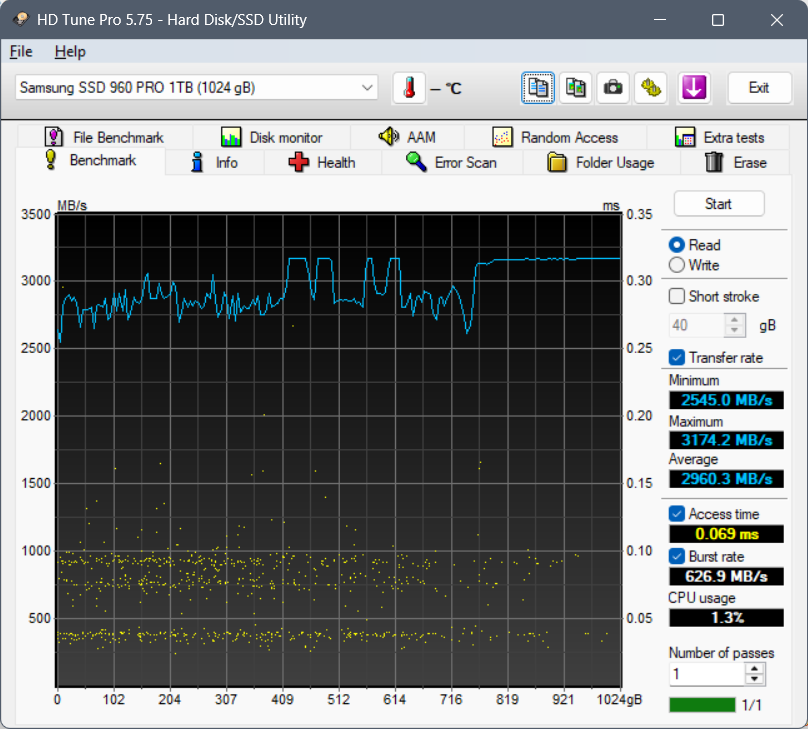Switch to the Random Access tab
Viewport: 808px width, 729px height.
(x=556, y=137)
